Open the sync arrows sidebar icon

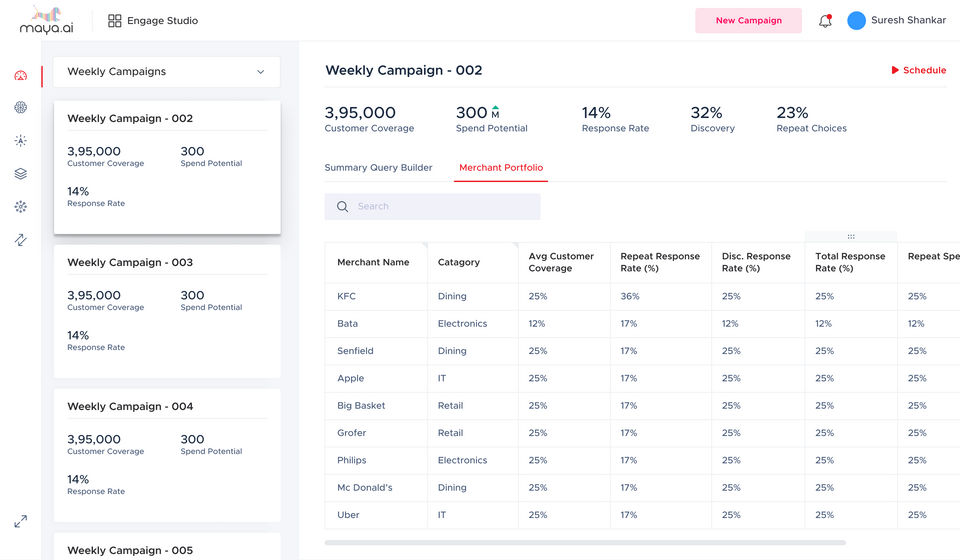[21, 240]
